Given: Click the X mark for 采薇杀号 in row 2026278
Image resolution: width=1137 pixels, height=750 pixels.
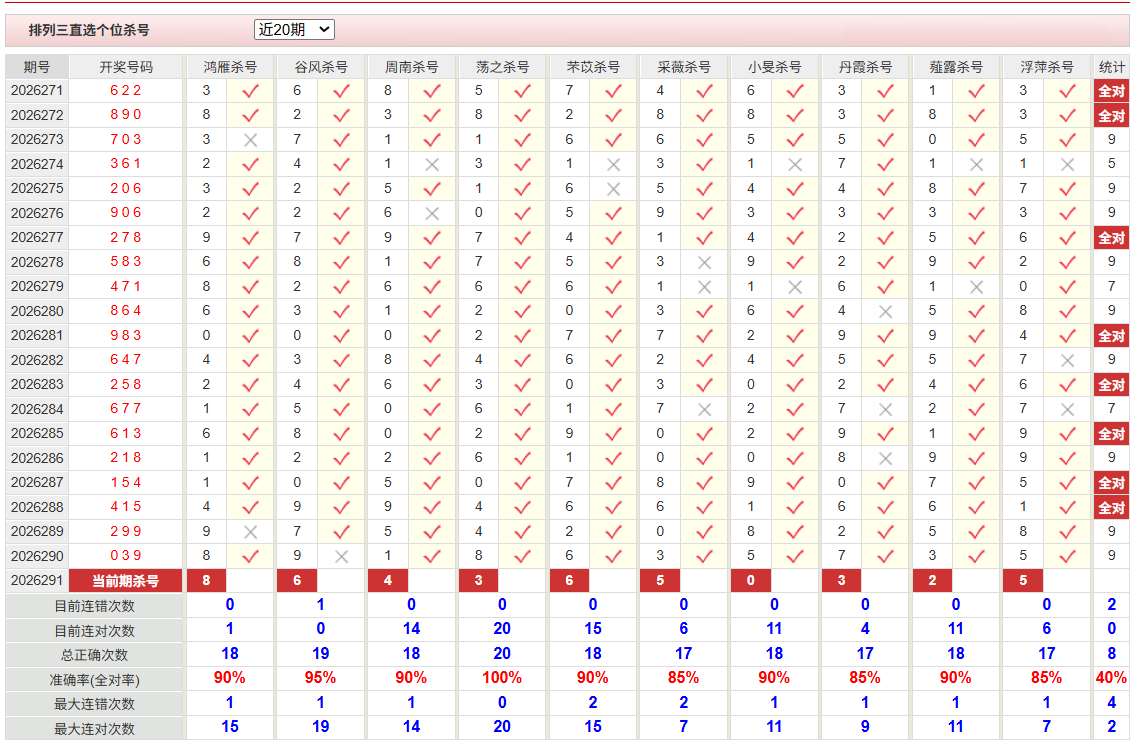Looking at the screenshot, I should pyautogui.click(x=704, y=263).
